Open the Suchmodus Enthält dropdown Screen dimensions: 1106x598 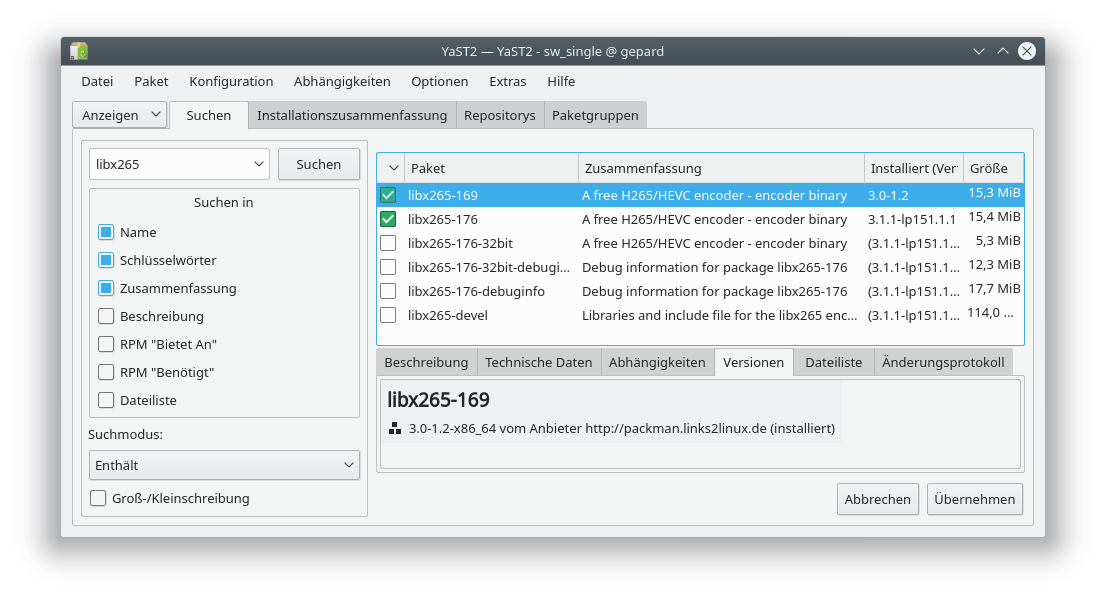(224, 465)
